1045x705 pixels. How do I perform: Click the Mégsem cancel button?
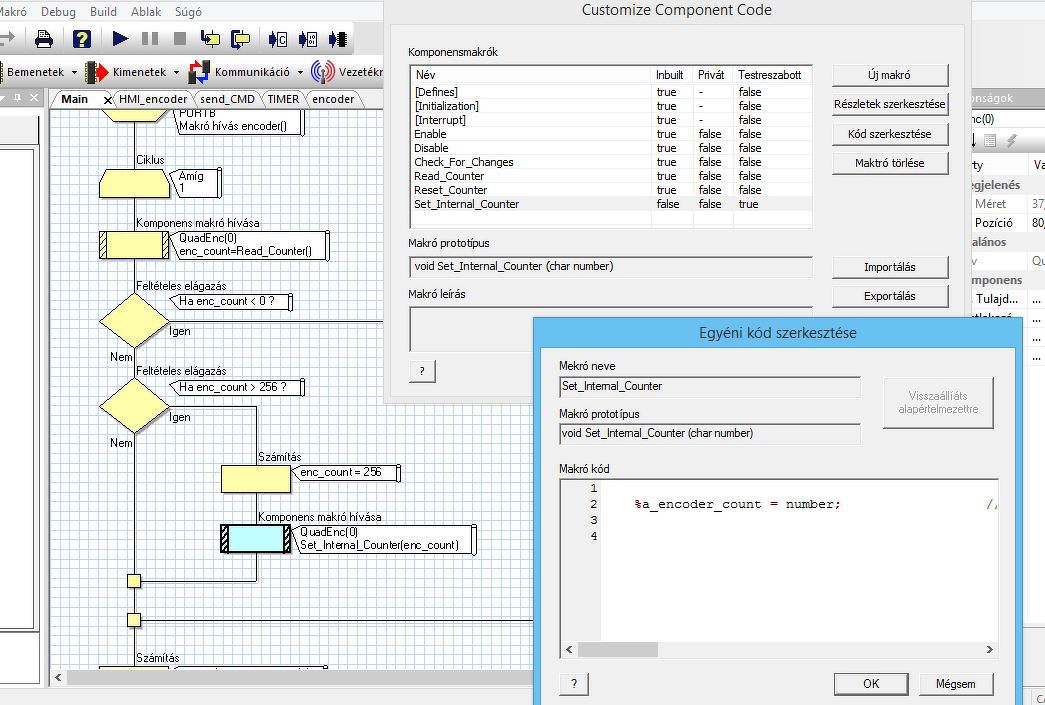pyautogui.click(x=955, y=684)
